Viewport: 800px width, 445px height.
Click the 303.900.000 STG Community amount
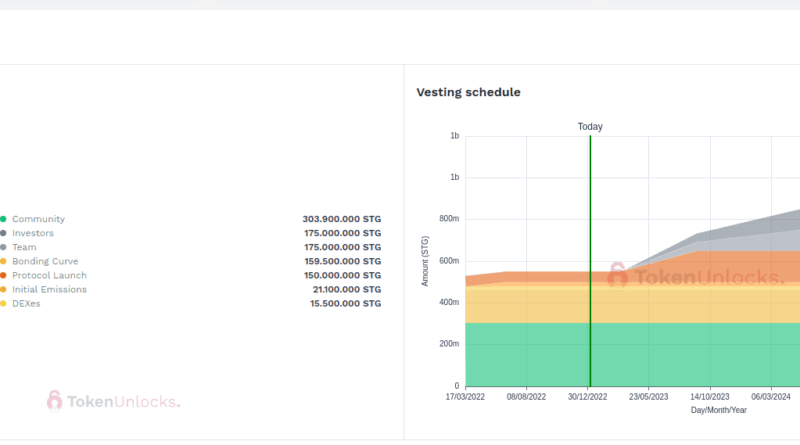(341, 219)
